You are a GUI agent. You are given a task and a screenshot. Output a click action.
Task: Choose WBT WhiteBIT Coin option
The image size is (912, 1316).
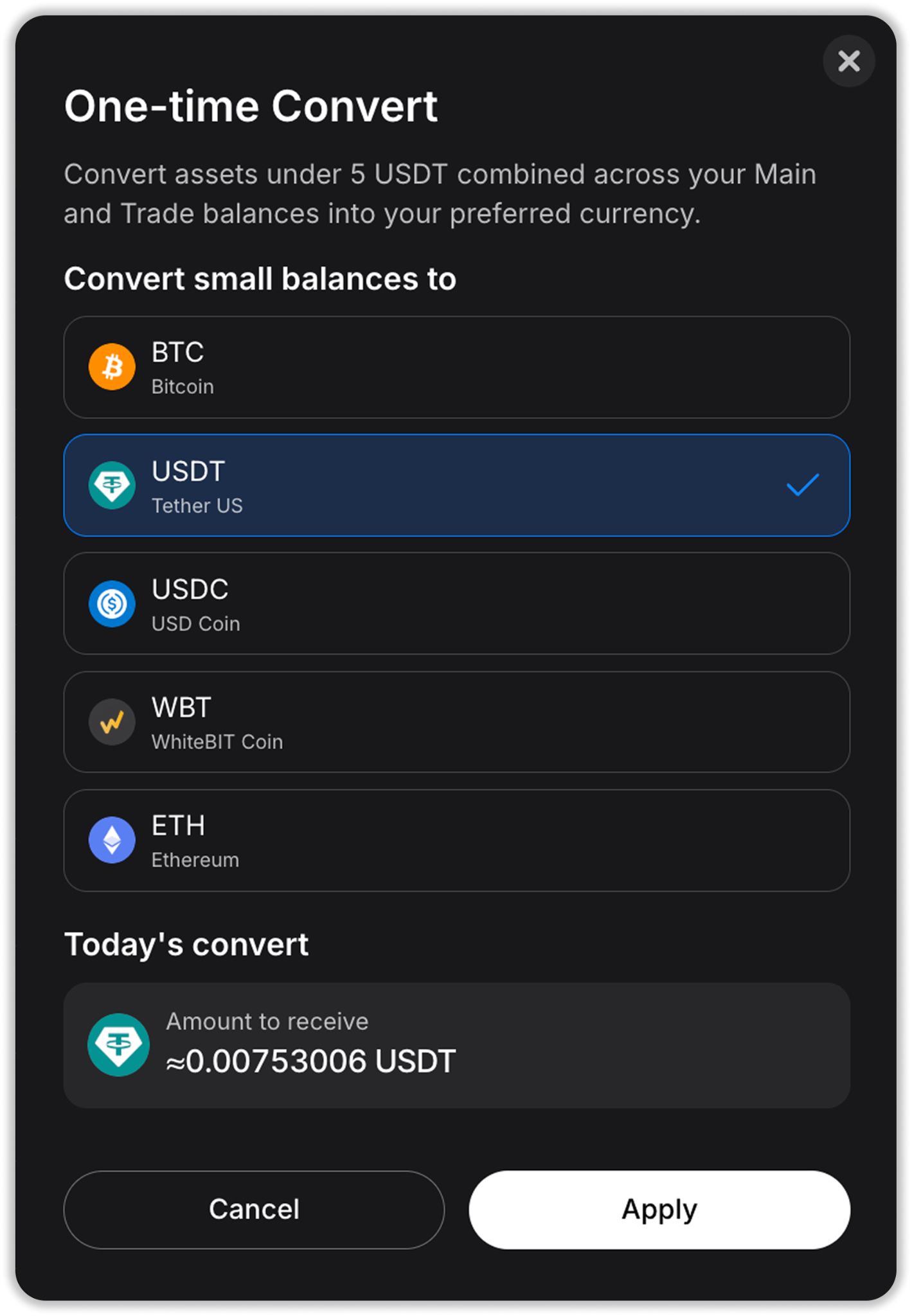point(457,722)
